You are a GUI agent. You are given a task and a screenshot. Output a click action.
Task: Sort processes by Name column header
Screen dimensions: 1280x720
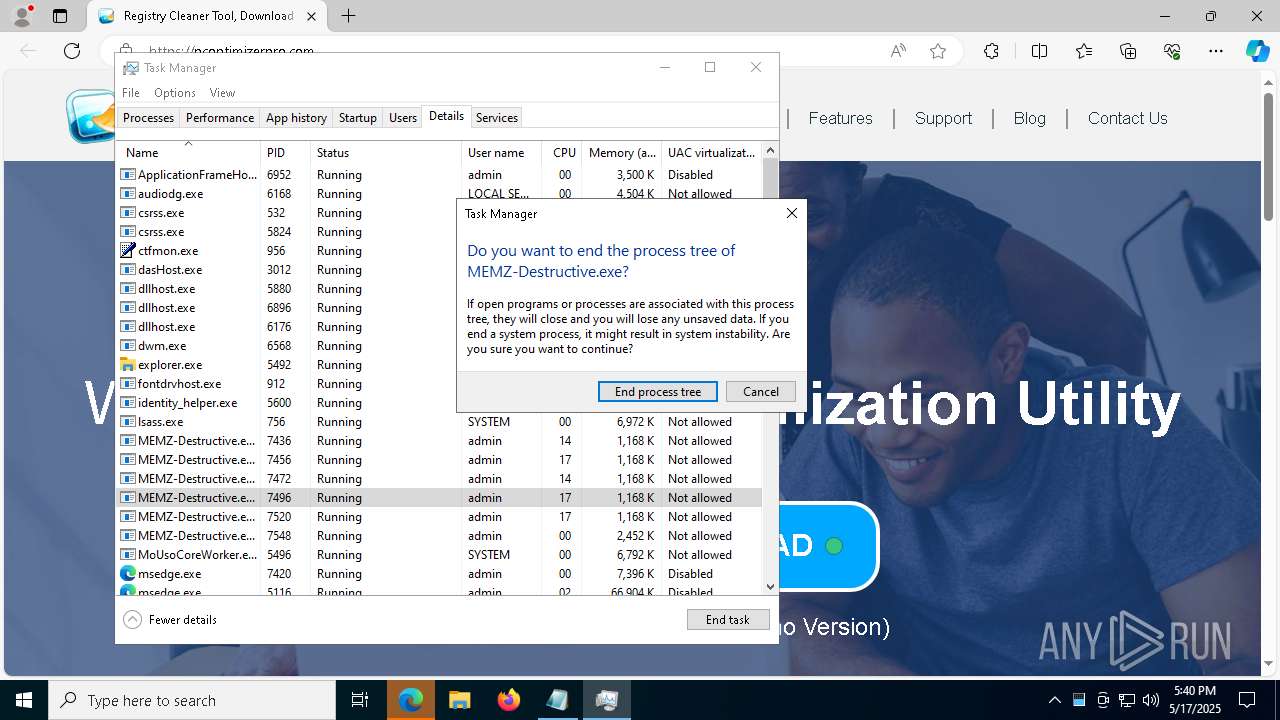[188, 153]
